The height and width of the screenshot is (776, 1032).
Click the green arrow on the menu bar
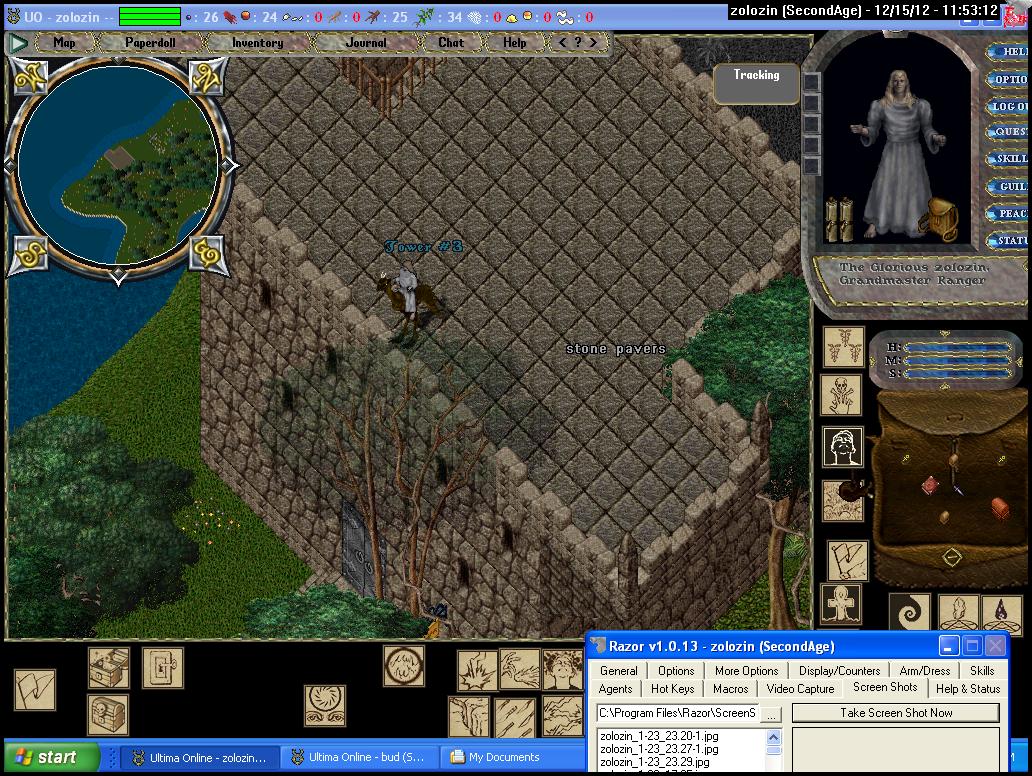pyautogui.click(x=18, y=43)
